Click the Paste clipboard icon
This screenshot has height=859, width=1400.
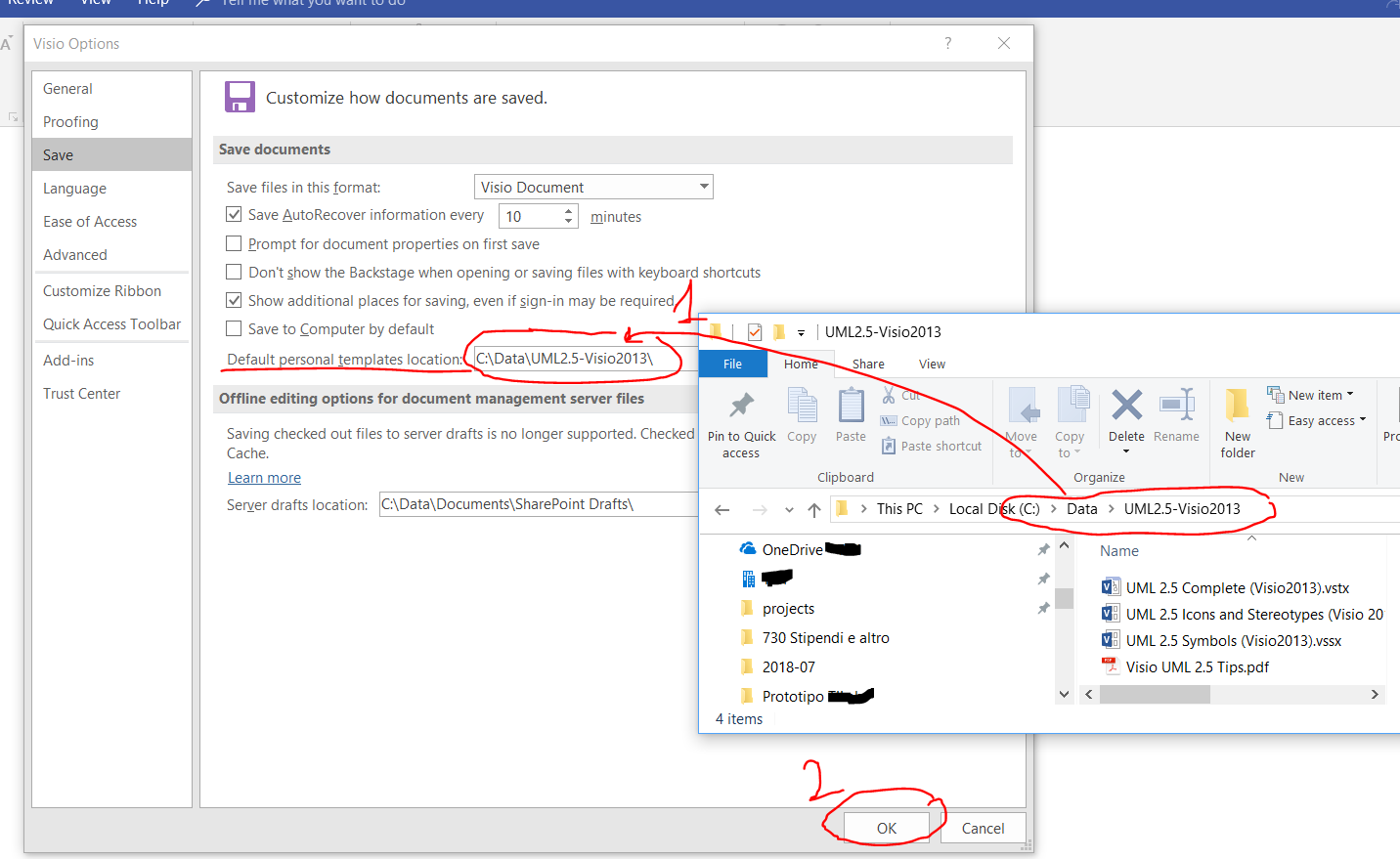pyautogui.click(x=851, y=405)
